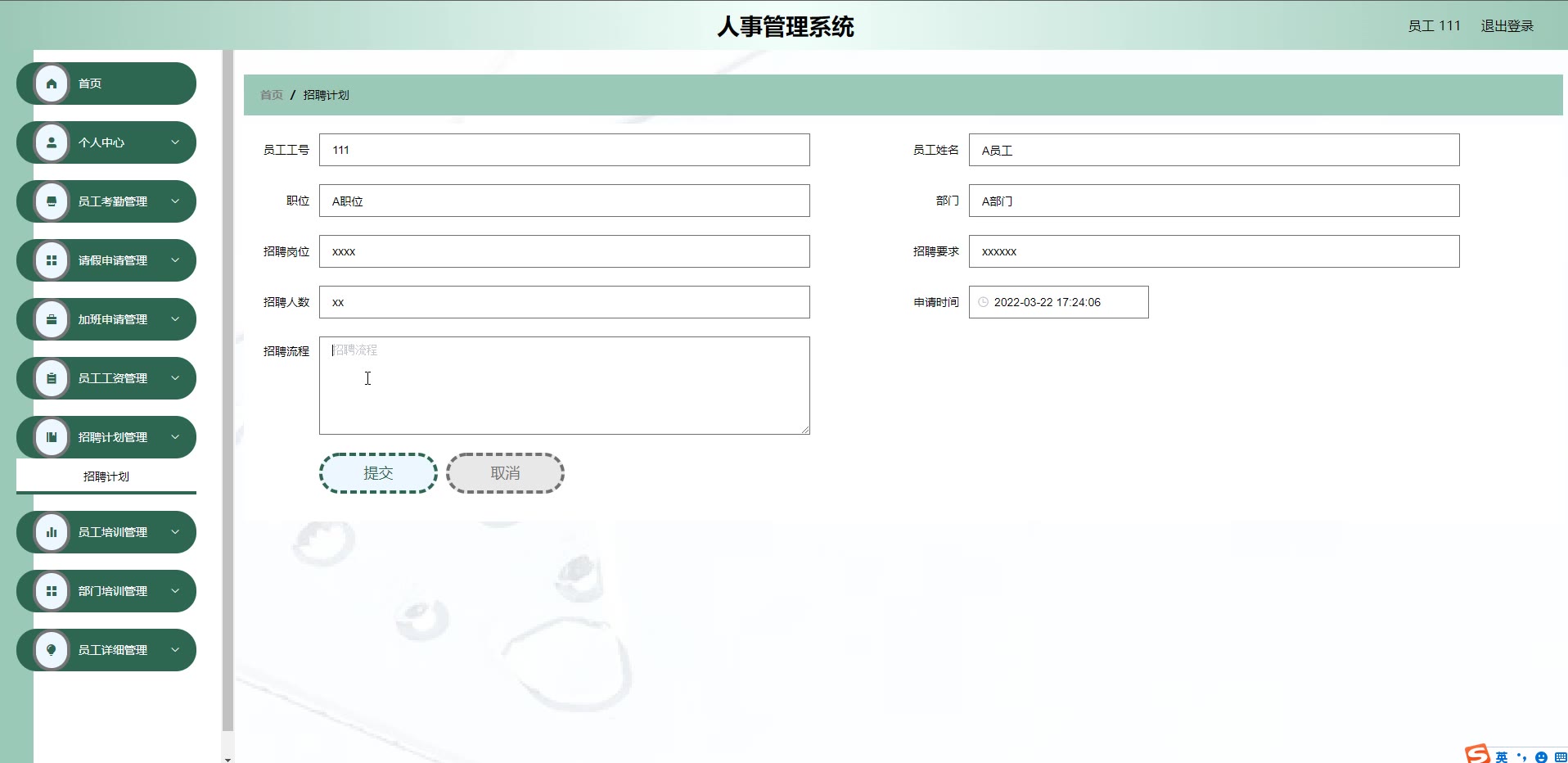This screenshot has width=1568, height=763.
Task: Expand the 个人中心 chevron
Action: [x=175, y=142]
